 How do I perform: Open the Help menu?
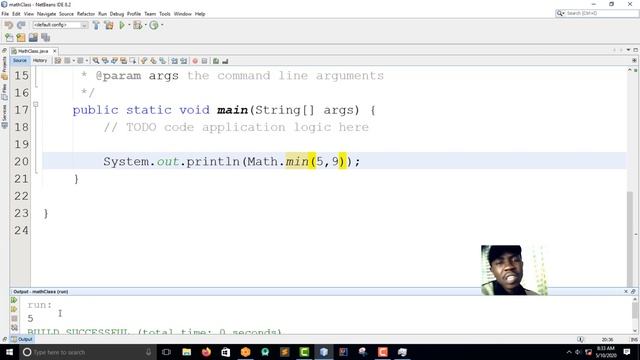coord(200,14)
